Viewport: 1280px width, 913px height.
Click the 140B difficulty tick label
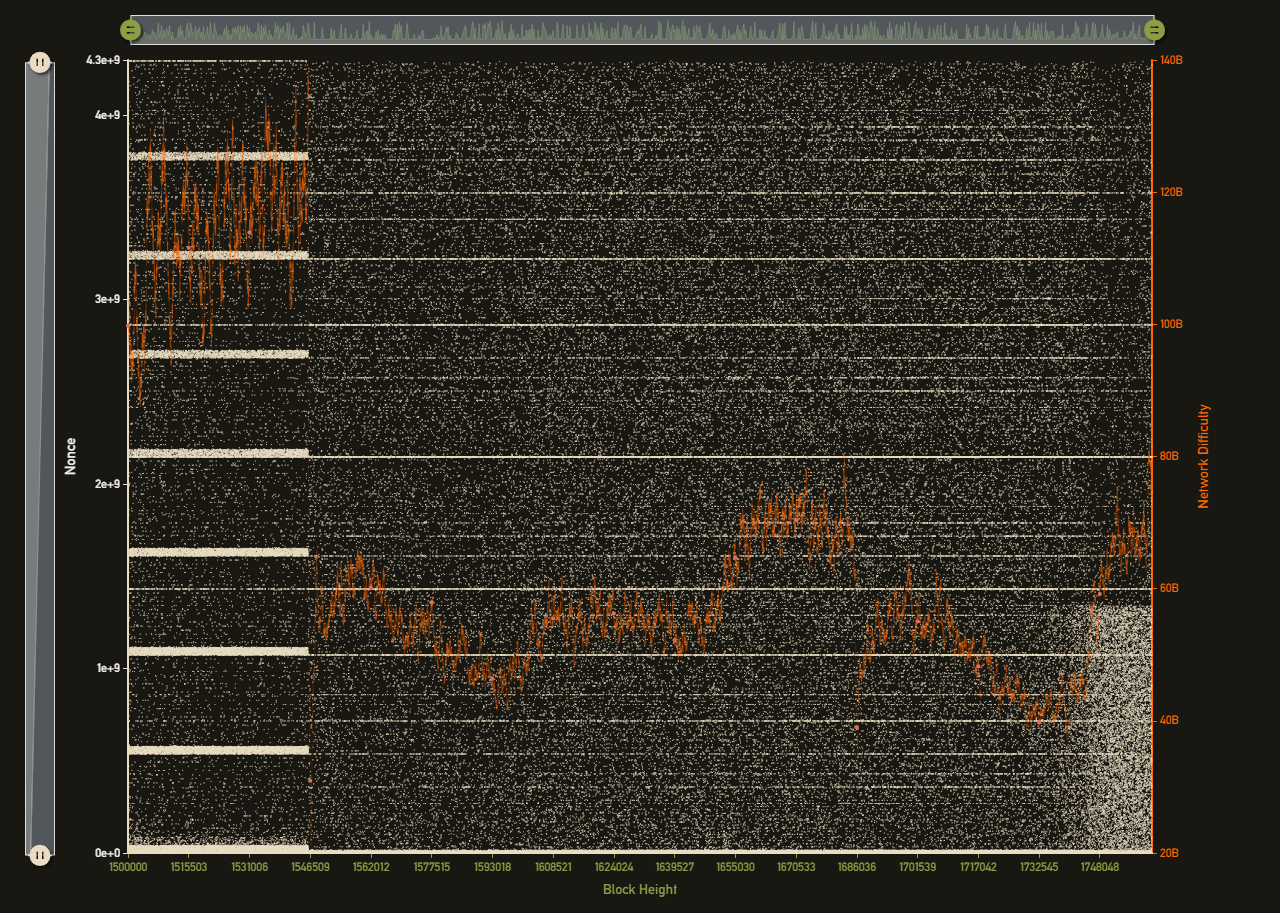pos(1171,61)
